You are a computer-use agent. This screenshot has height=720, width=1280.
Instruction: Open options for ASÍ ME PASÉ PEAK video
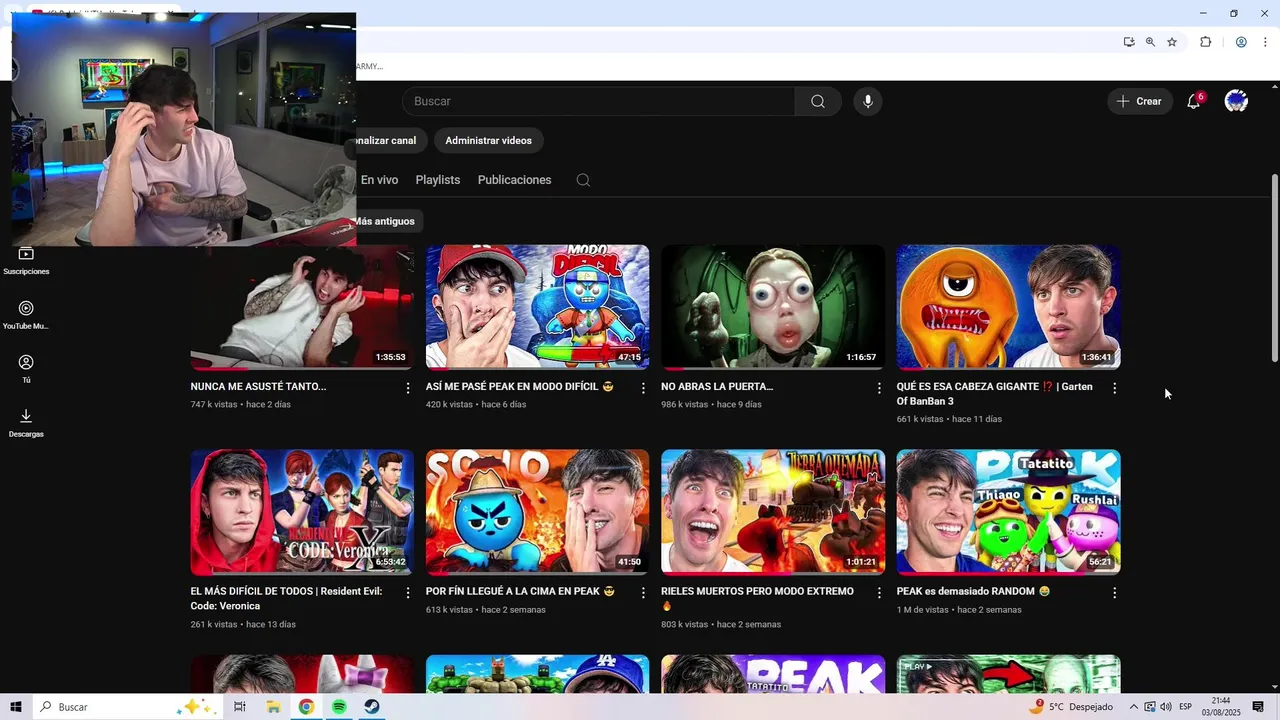tap(643, 388)
